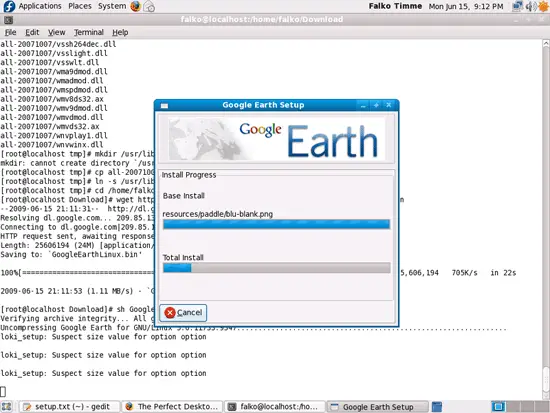Click 'all-20071007/wnvwinx.dll' terminal line
Viewport: 550px width, 413px height.
[52, 145]
